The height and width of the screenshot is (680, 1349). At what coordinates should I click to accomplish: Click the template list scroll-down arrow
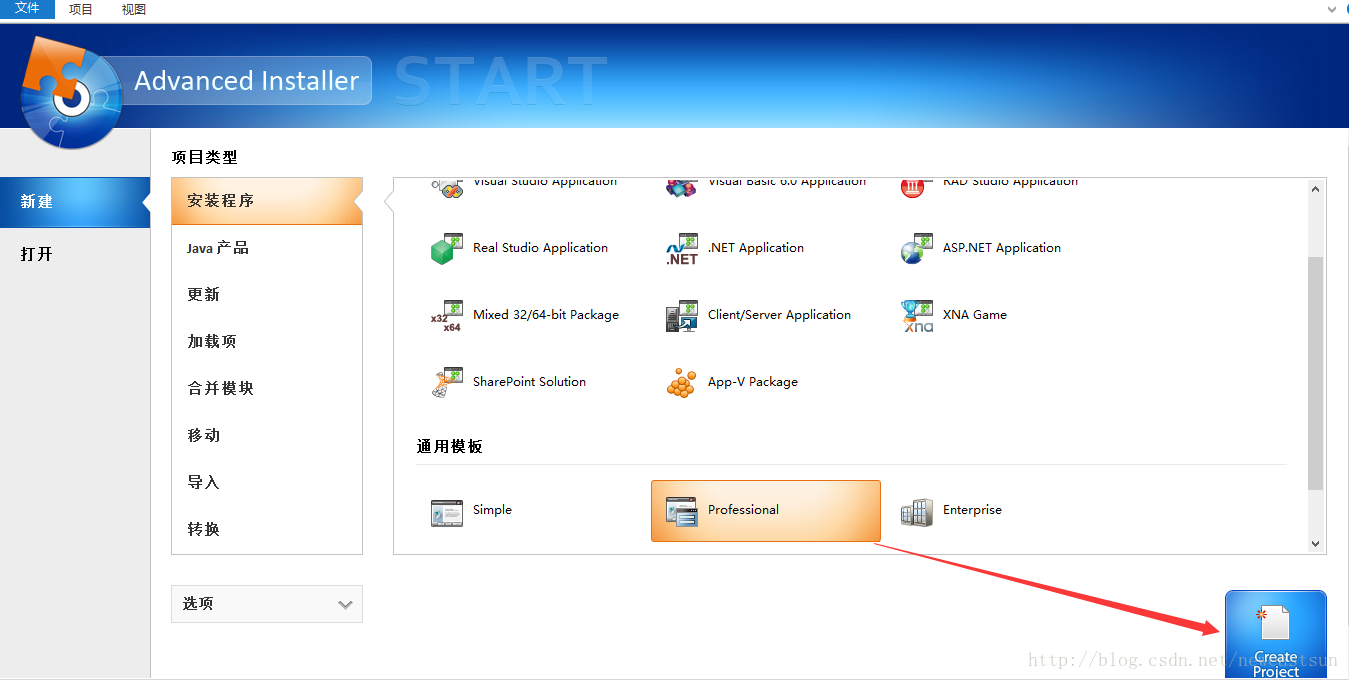(1316, 544)
